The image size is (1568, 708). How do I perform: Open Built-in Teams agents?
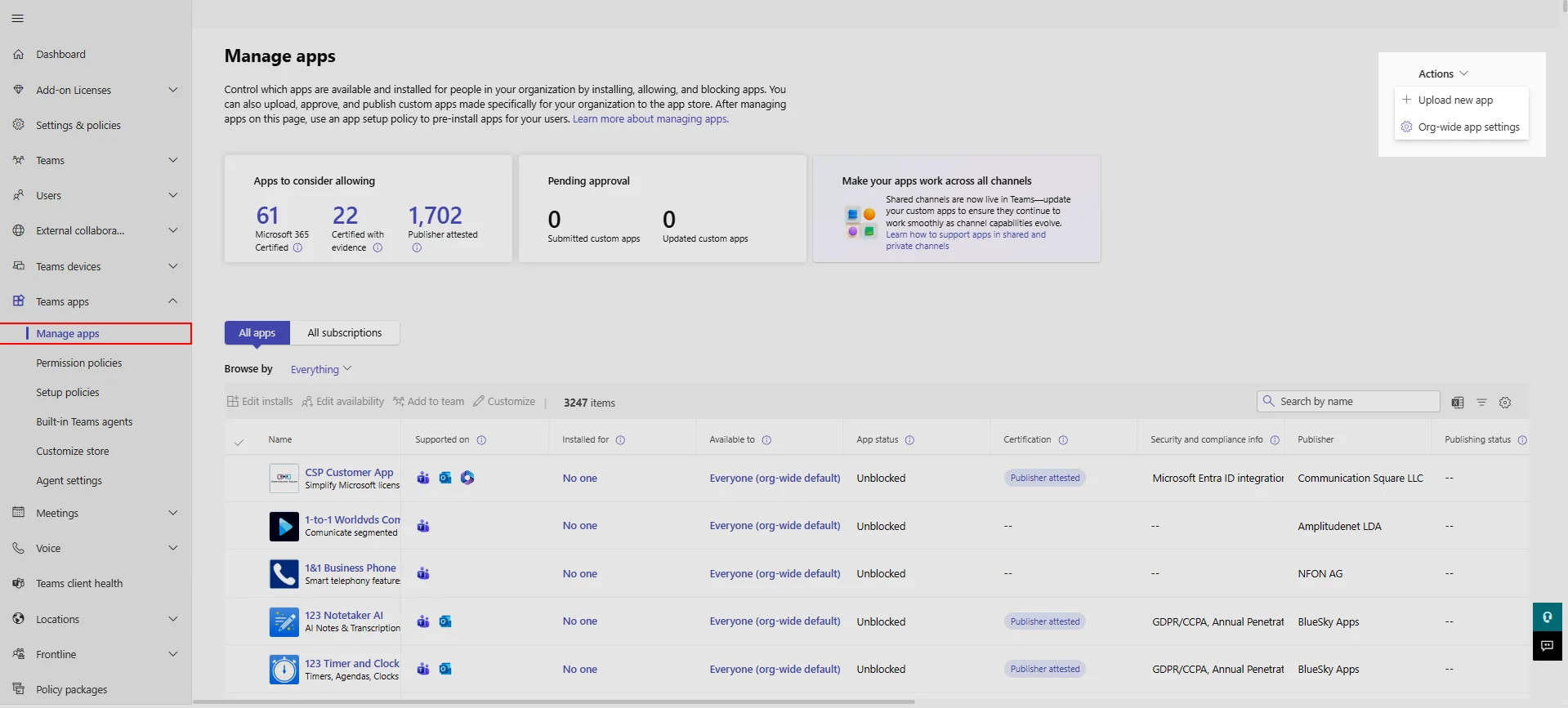(x=84, y=421)
